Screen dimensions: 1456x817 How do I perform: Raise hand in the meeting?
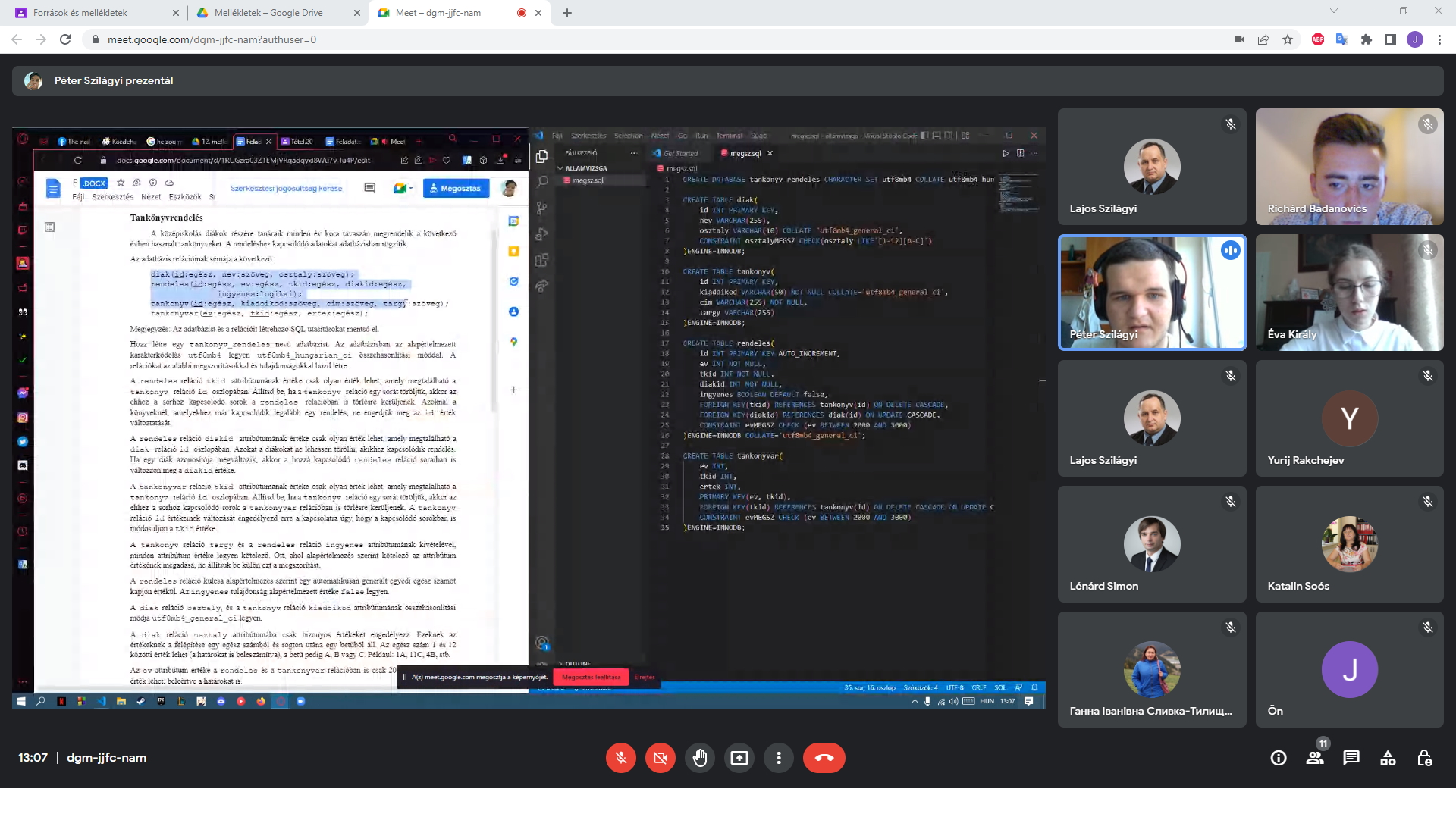point(700,758)
